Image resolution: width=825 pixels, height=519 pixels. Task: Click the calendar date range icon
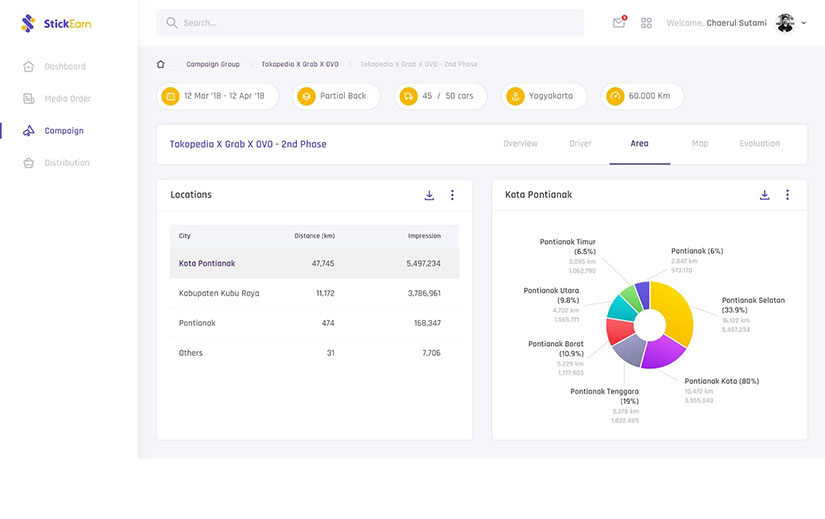[170, 96]
